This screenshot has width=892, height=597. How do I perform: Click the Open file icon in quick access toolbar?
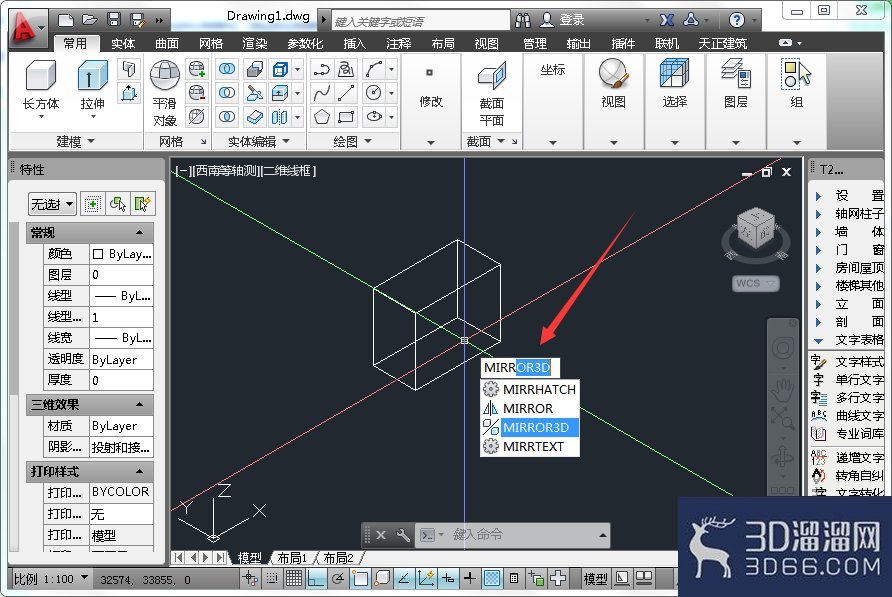click(x=89, y=20)
